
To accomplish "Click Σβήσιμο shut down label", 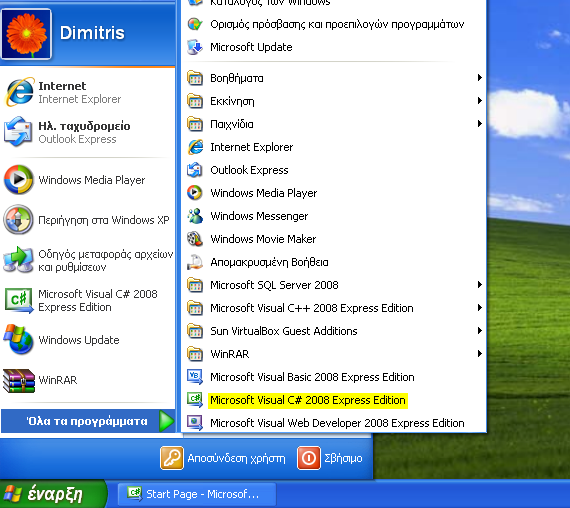I will click(343, 458).
